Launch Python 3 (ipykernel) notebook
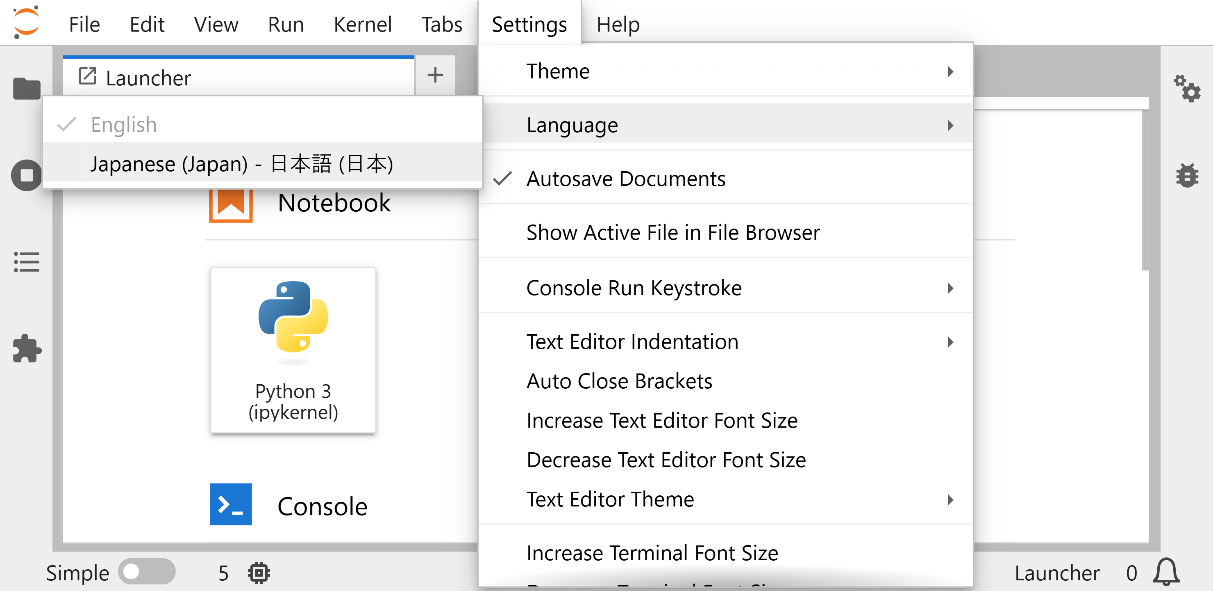Screen dimensions: 1213x591 [x=293, y=350]
